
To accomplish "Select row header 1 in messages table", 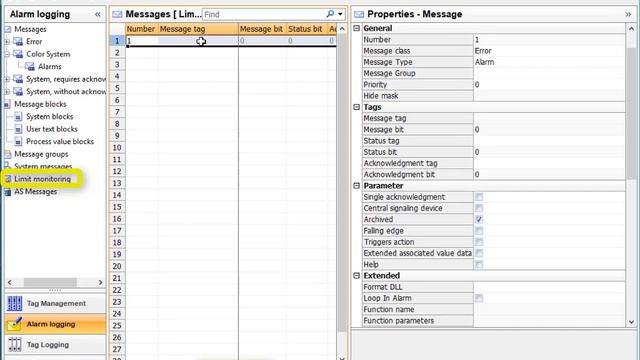I will (x=117, y=41).
